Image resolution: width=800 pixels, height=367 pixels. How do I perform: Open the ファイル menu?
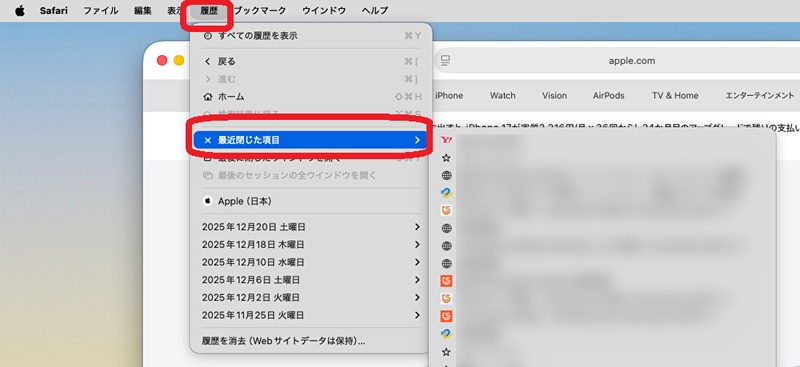(101, 11)
